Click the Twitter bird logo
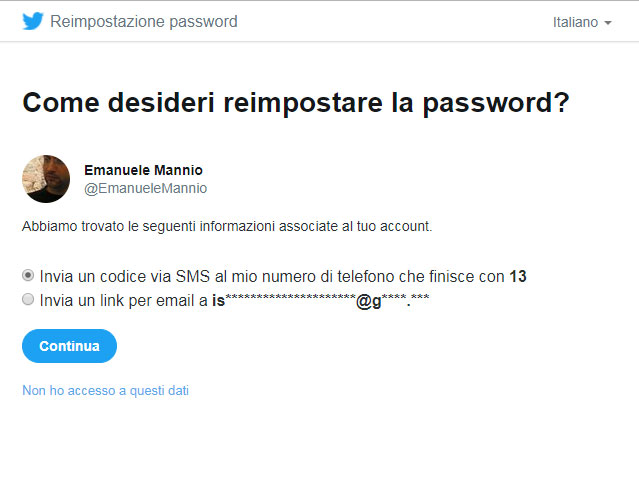 tap(33, 21)
